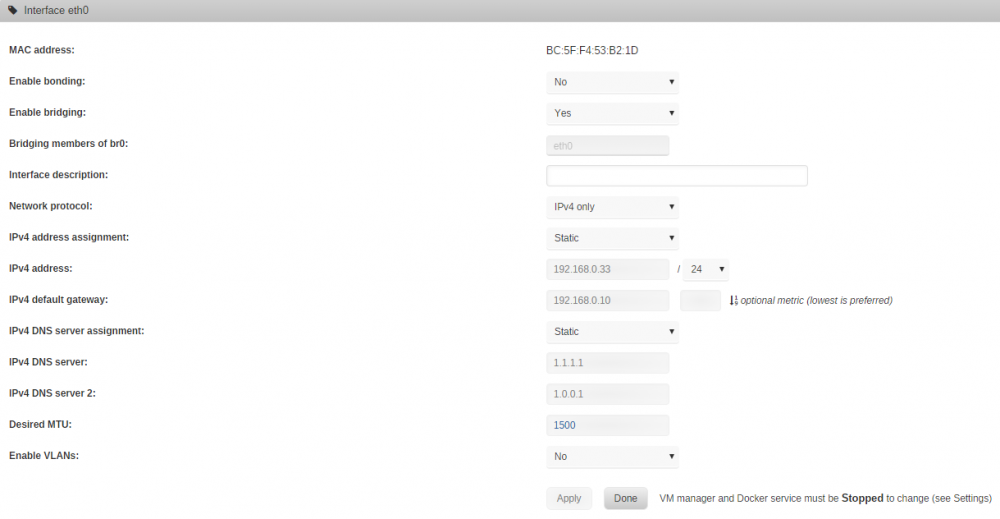Click the optional gateway metric field
Viewport: 1000px width, 519px height.
(700, 301)
